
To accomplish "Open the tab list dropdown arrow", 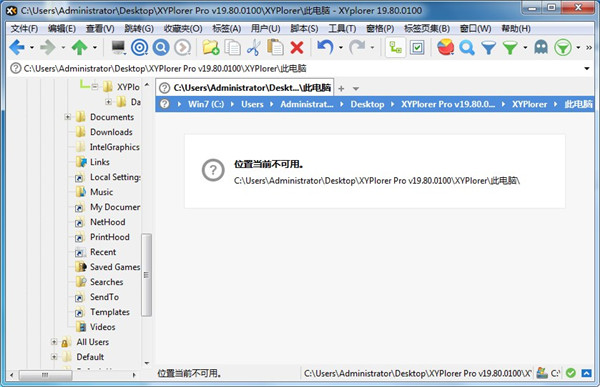I will point(356,88).
